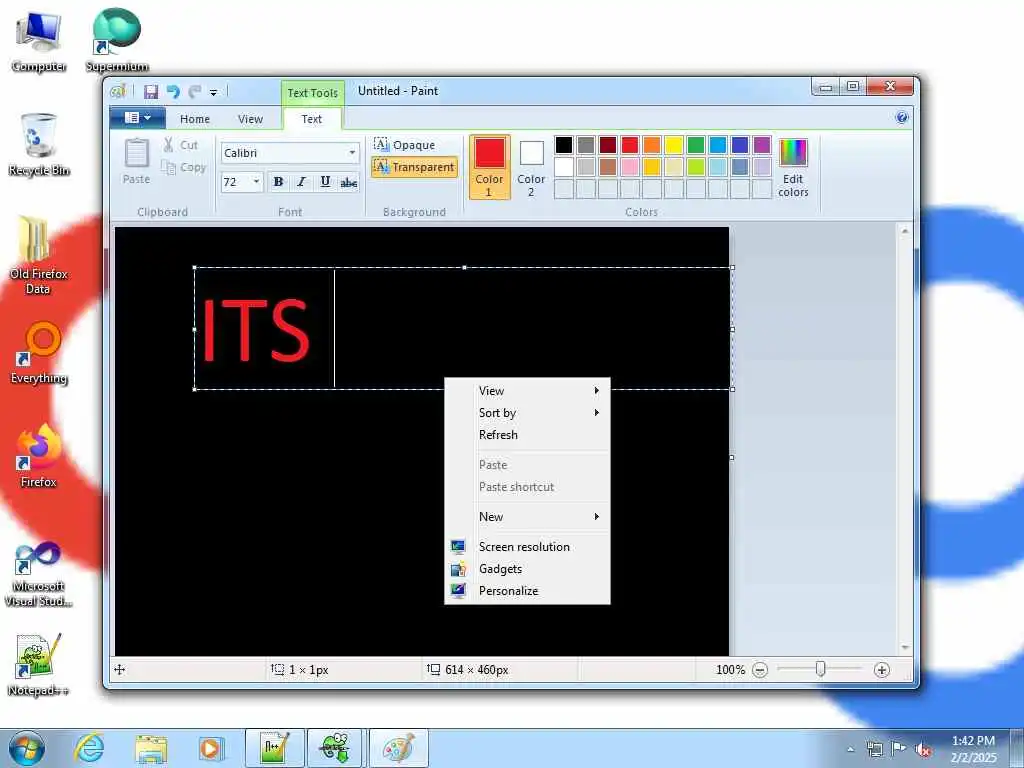Select Supermium desktop shortcut

tap(117, 40)
